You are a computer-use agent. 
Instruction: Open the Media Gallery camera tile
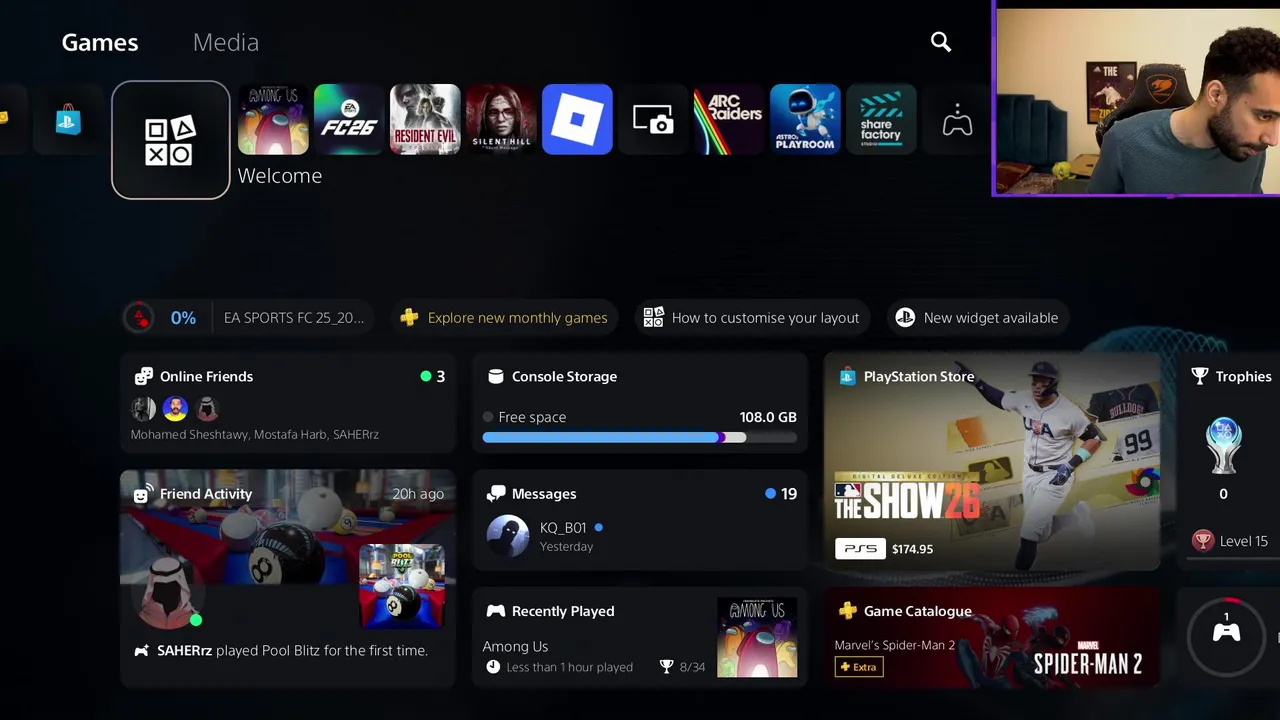tap(653, 119)
